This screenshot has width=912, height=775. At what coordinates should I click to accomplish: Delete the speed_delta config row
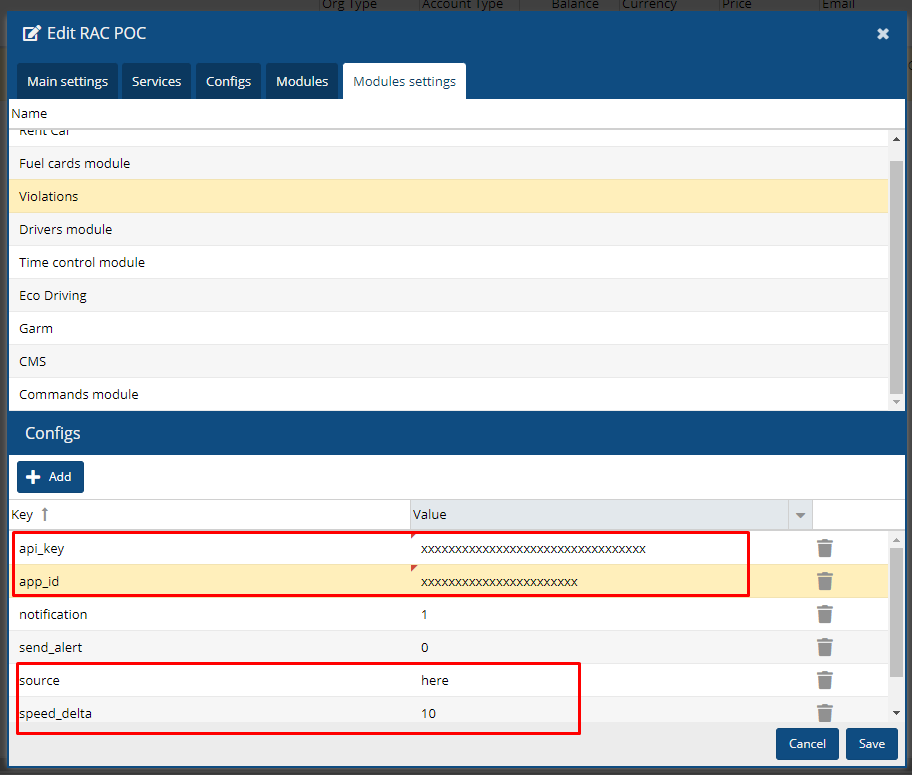pos(824,713)
